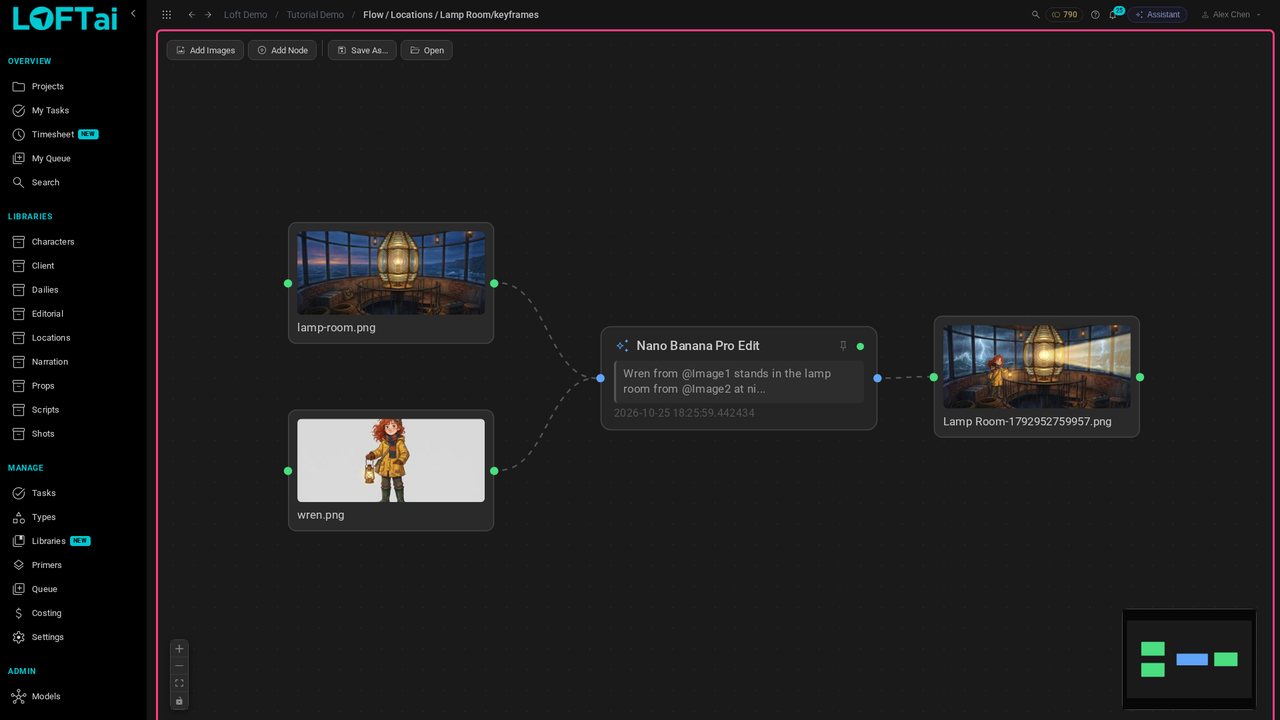
Task: Zoom out on the canvas
Action: (x=179, y=666)
